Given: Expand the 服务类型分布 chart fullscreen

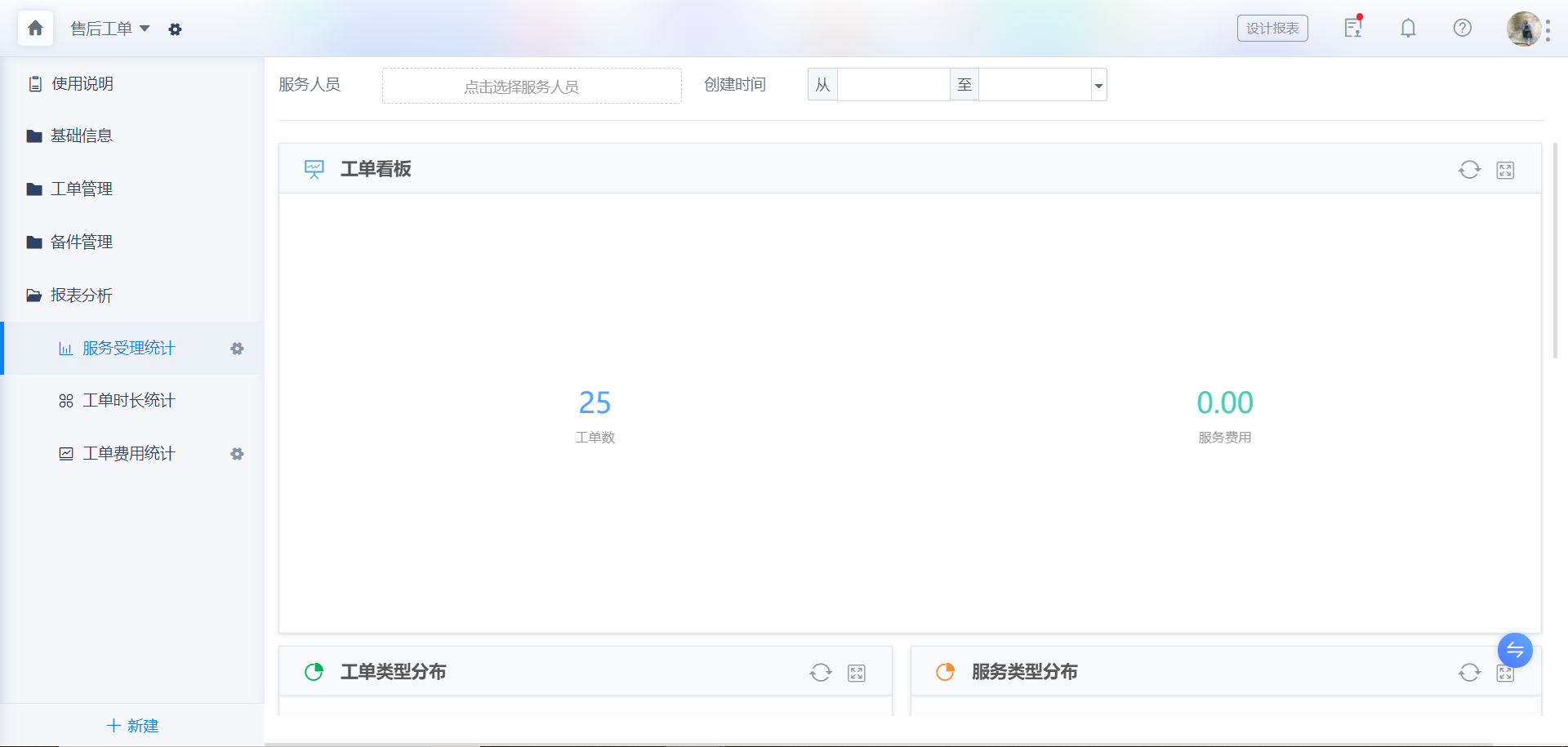Looking at the screenshot, I should [x=1505, y=674].
